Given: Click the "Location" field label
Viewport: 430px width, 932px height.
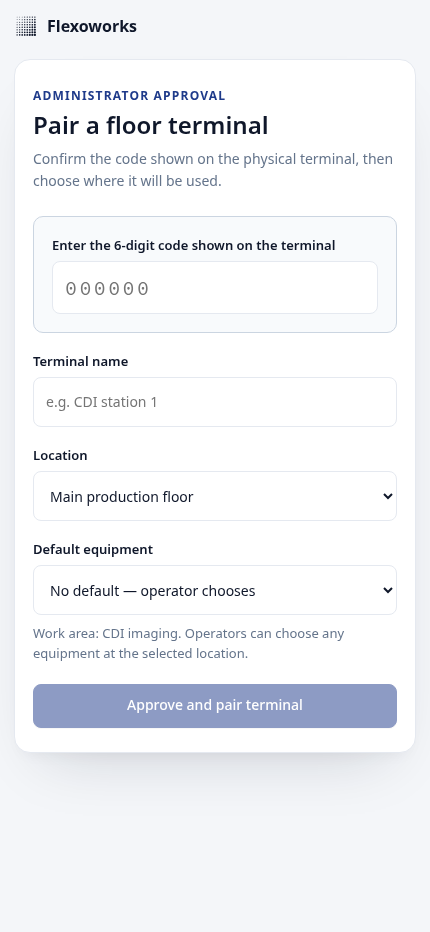Looking at the screenshot, I should 60,455.
